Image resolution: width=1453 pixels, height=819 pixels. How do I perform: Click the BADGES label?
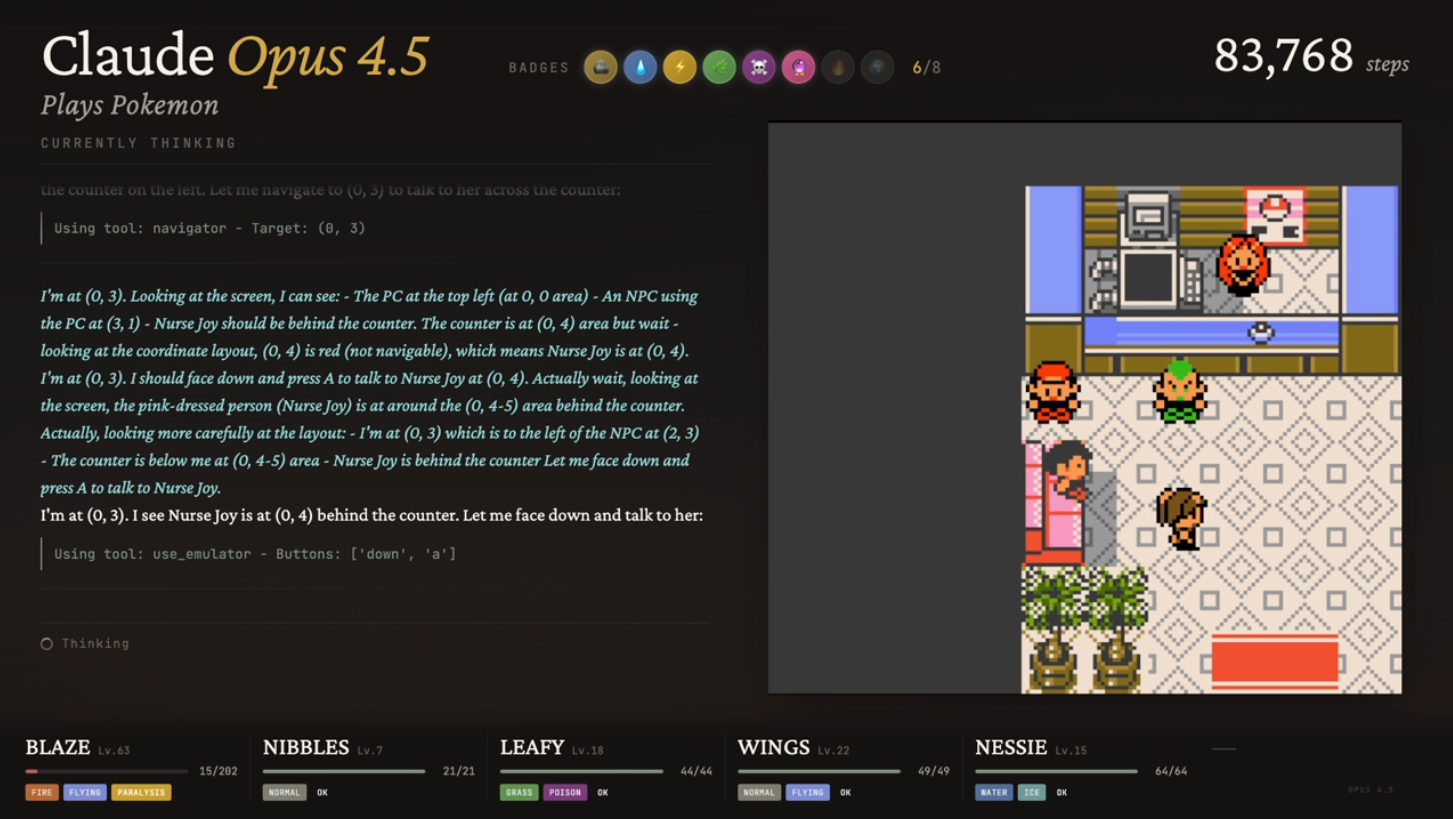[x=539, y=68]
